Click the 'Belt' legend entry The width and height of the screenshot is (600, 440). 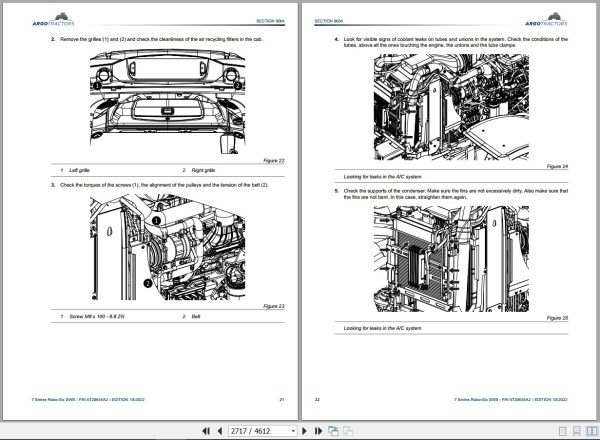(x=196, y=316)
